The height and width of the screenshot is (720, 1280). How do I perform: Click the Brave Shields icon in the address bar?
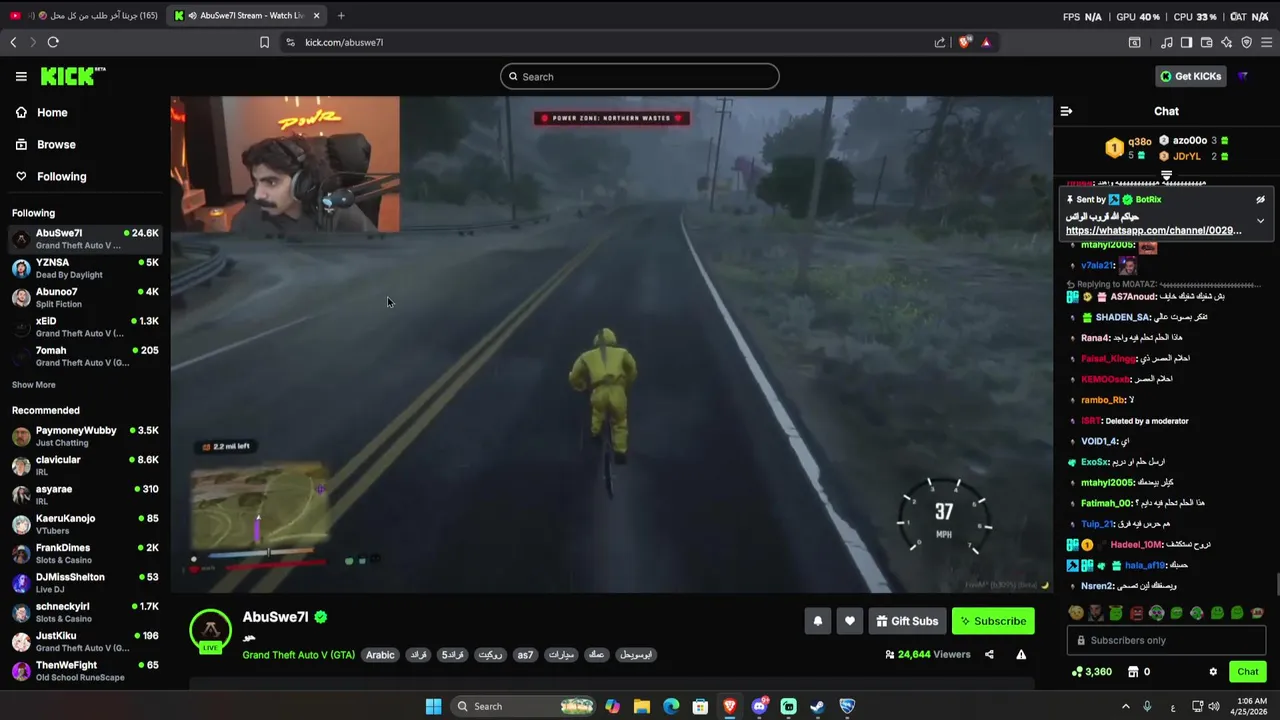pos(965,42)
